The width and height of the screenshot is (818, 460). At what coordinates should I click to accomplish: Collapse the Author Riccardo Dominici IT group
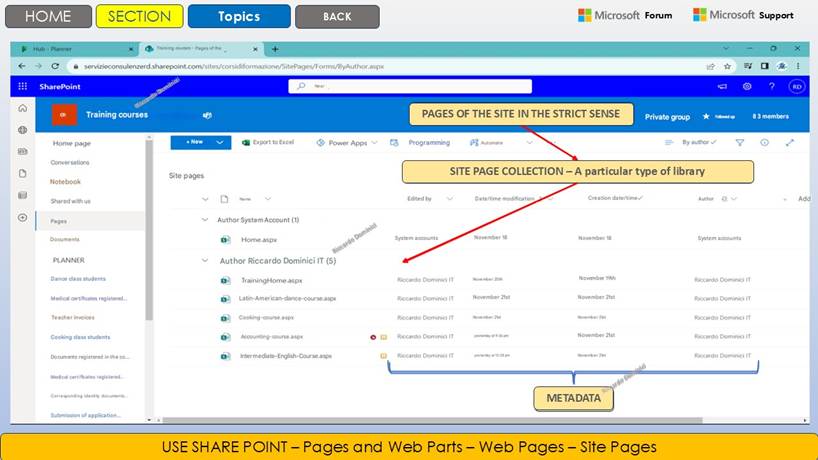coord(206,261)
